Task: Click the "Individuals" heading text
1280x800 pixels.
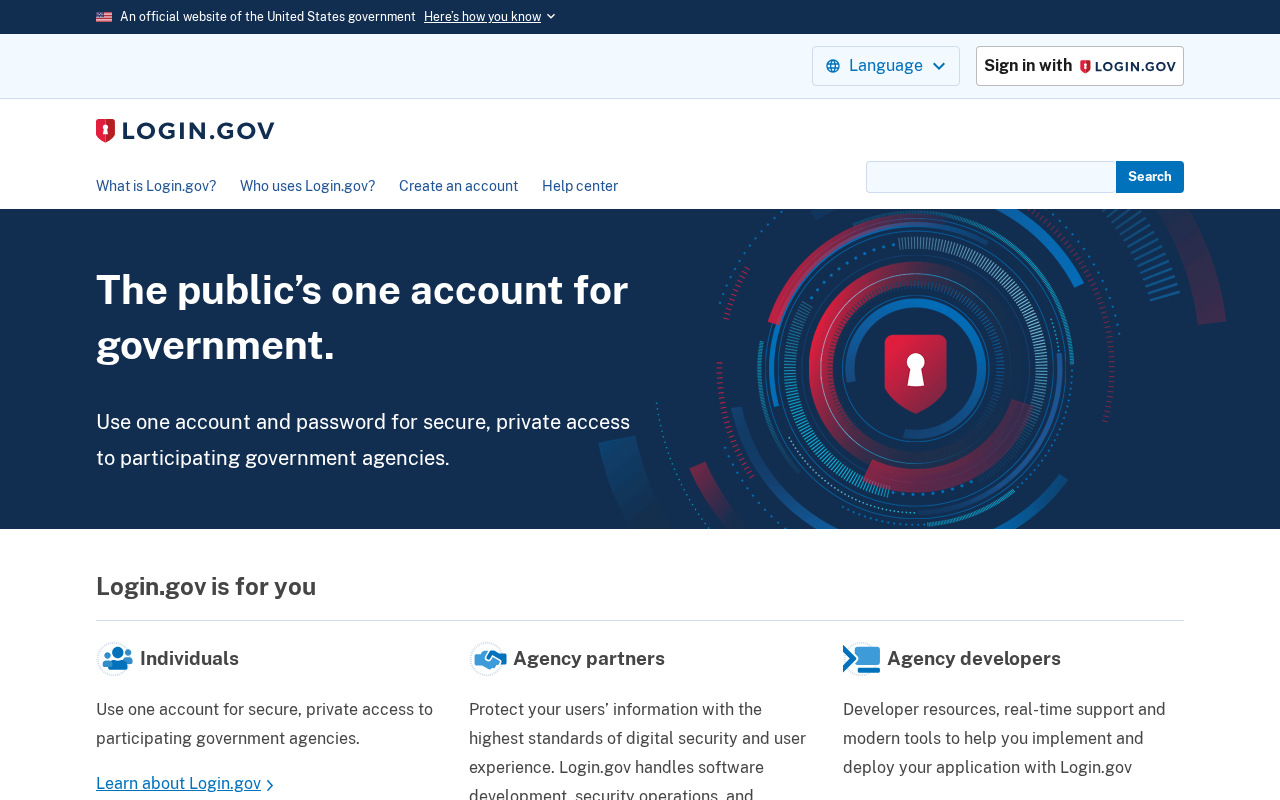Action: [189, 659]
